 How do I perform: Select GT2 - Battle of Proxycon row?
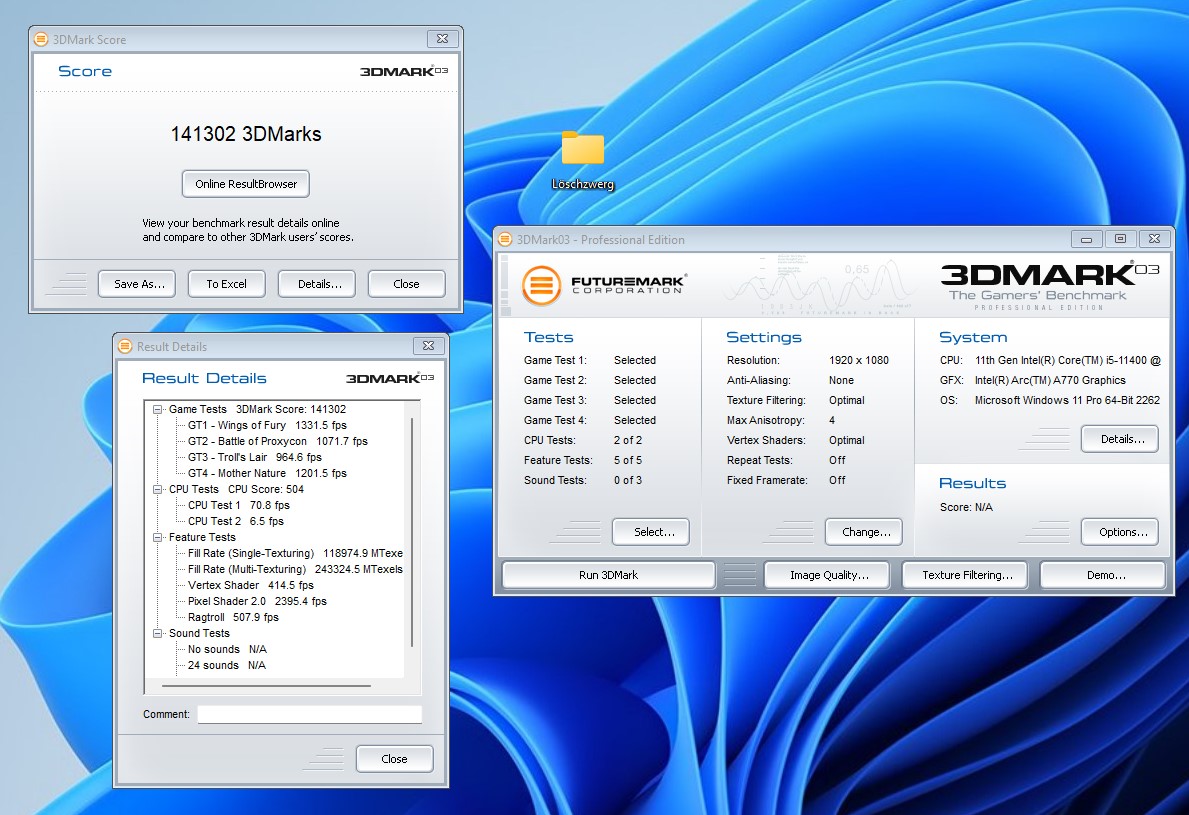(278, 441)
